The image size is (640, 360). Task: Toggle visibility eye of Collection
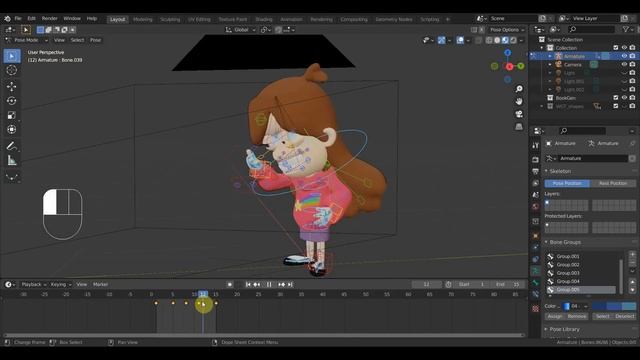point(624,48)
